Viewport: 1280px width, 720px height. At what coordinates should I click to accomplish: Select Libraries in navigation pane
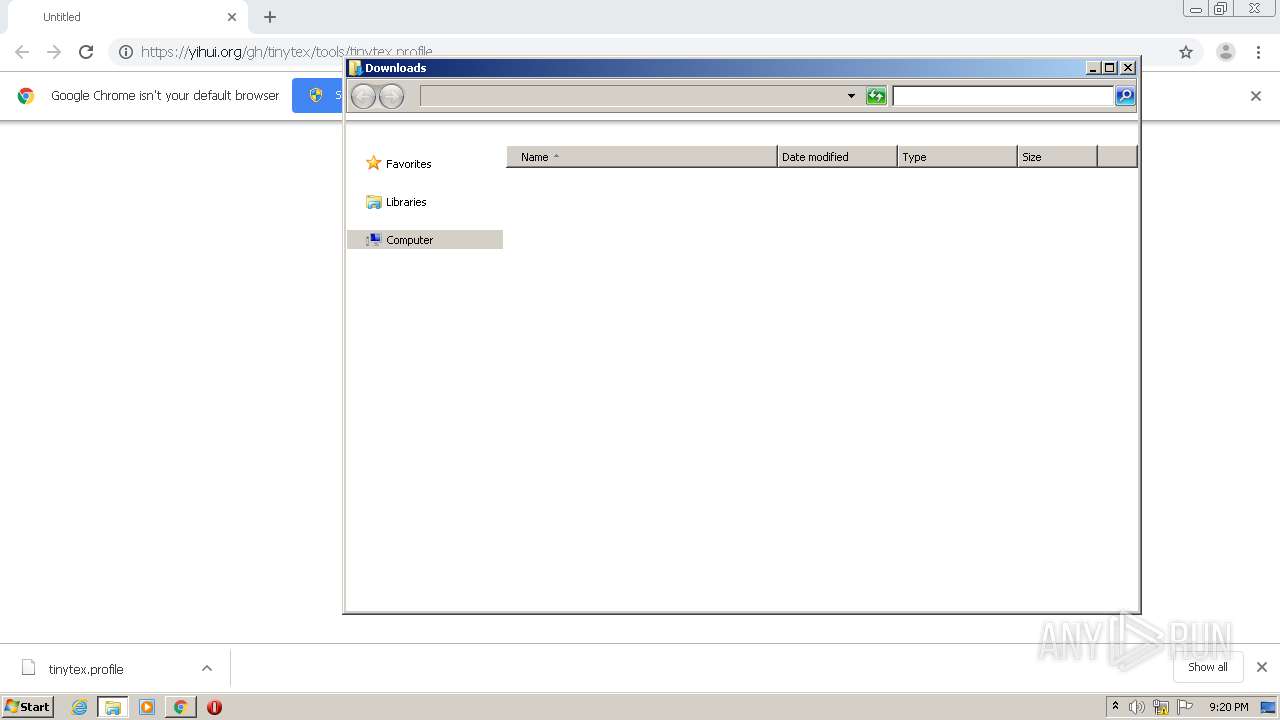pos(396,202)
